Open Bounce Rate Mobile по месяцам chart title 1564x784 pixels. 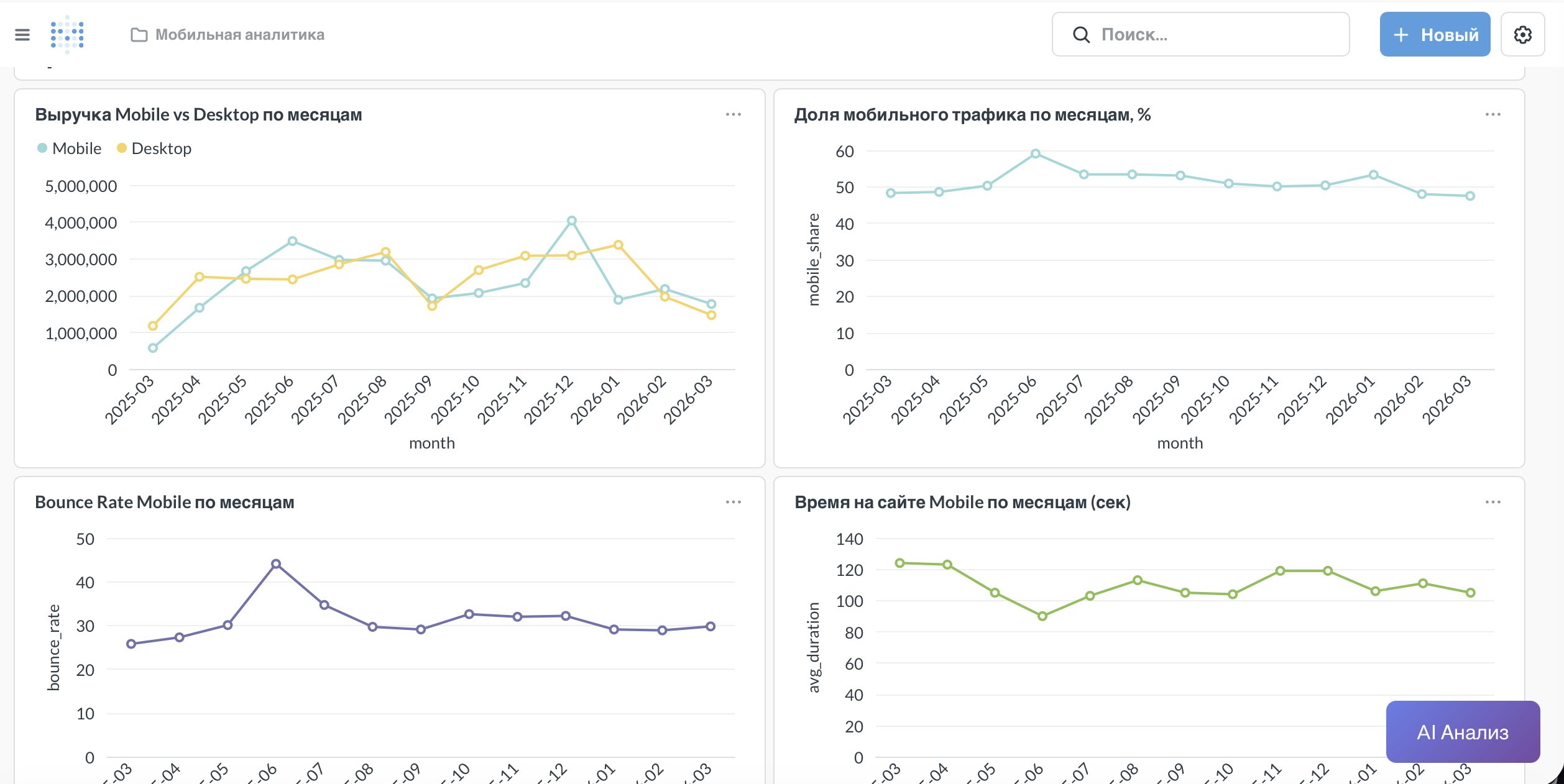tap(165, 502)
